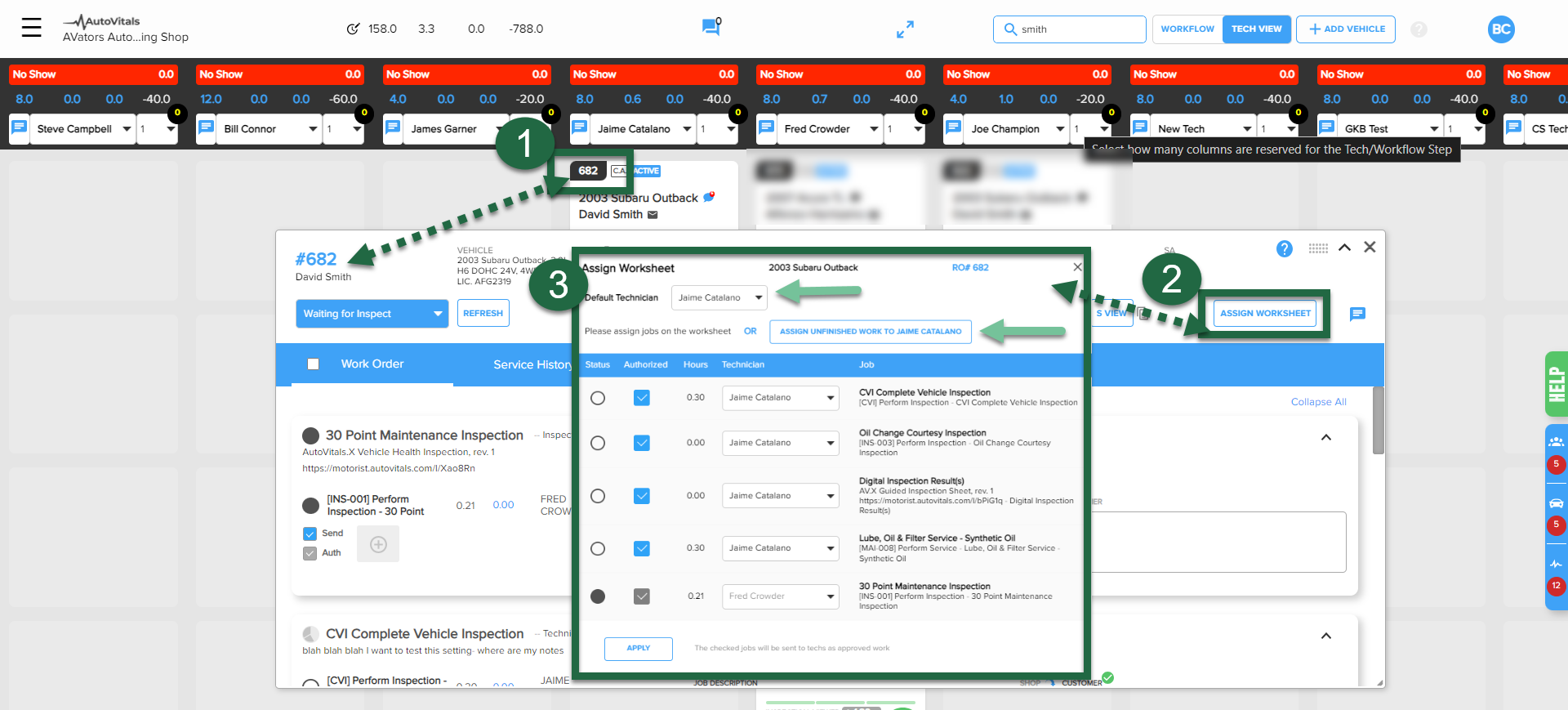Image resolution: width=1568 pixels, height=710 pixels.
Task: Switch to Workflow view
Action: [1187, 29]
